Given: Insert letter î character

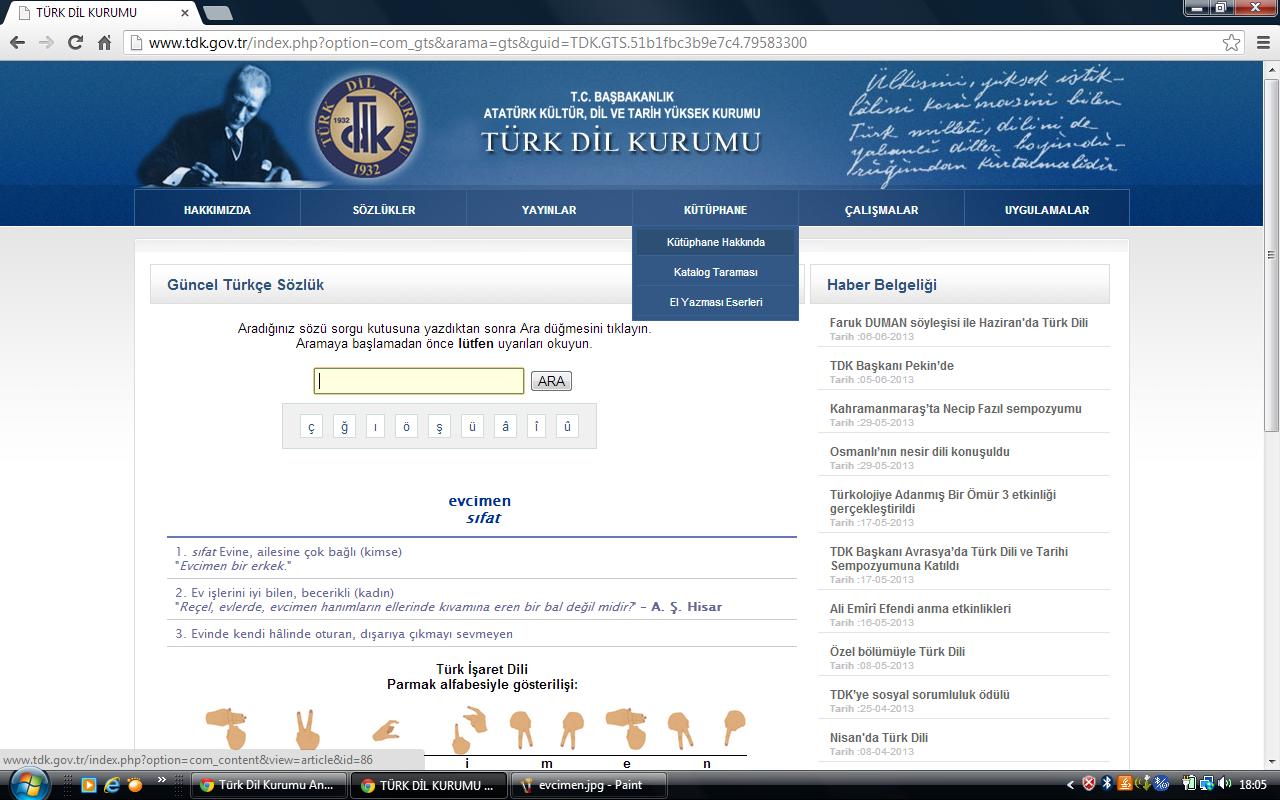Looking at the screenshot, I should (x=537, y=427).
